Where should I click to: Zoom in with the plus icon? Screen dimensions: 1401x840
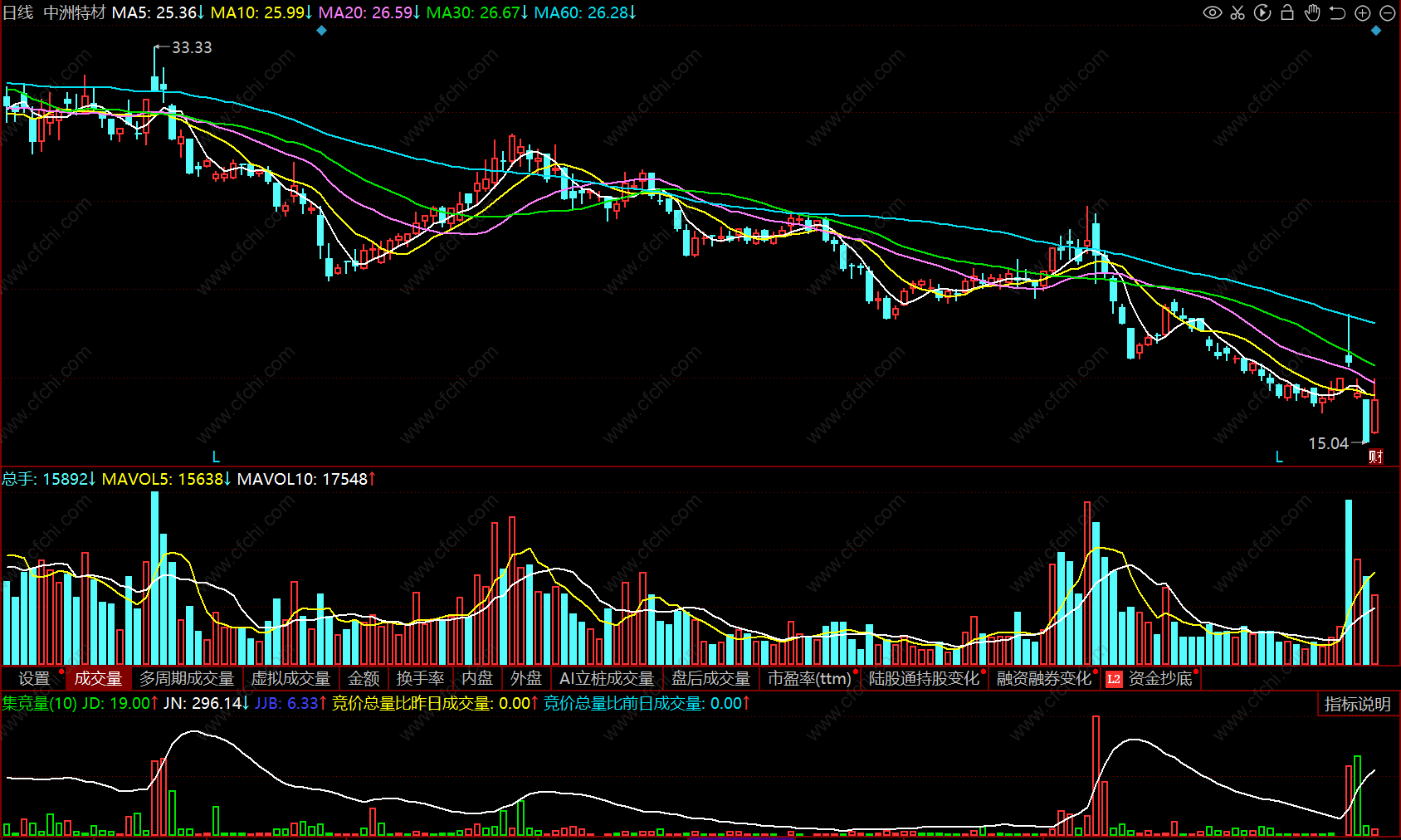(x=1362, y=12)
